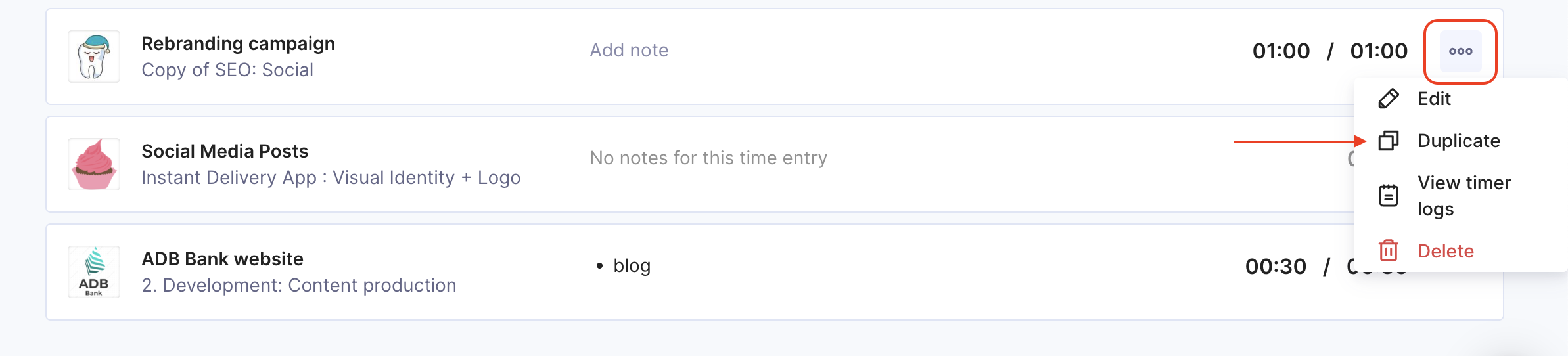The image size is (1568, 356).
Task: Click the Add note field
Action: [629, 50]
